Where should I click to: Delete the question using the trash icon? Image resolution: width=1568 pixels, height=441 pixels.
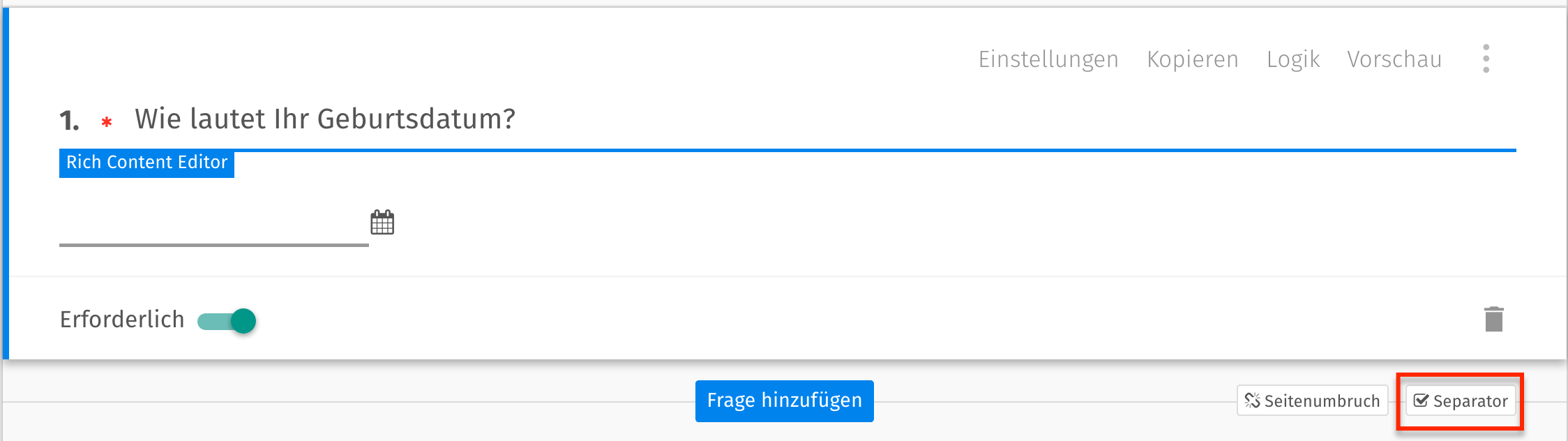click(1493, 318)
